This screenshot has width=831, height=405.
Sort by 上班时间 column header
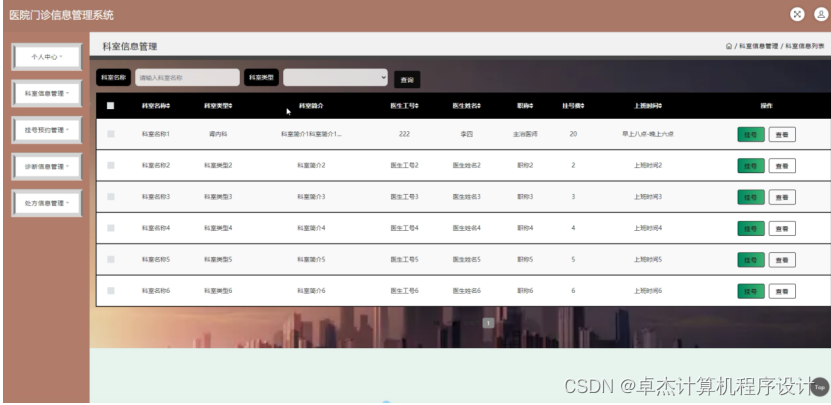(x=648, y=106)
